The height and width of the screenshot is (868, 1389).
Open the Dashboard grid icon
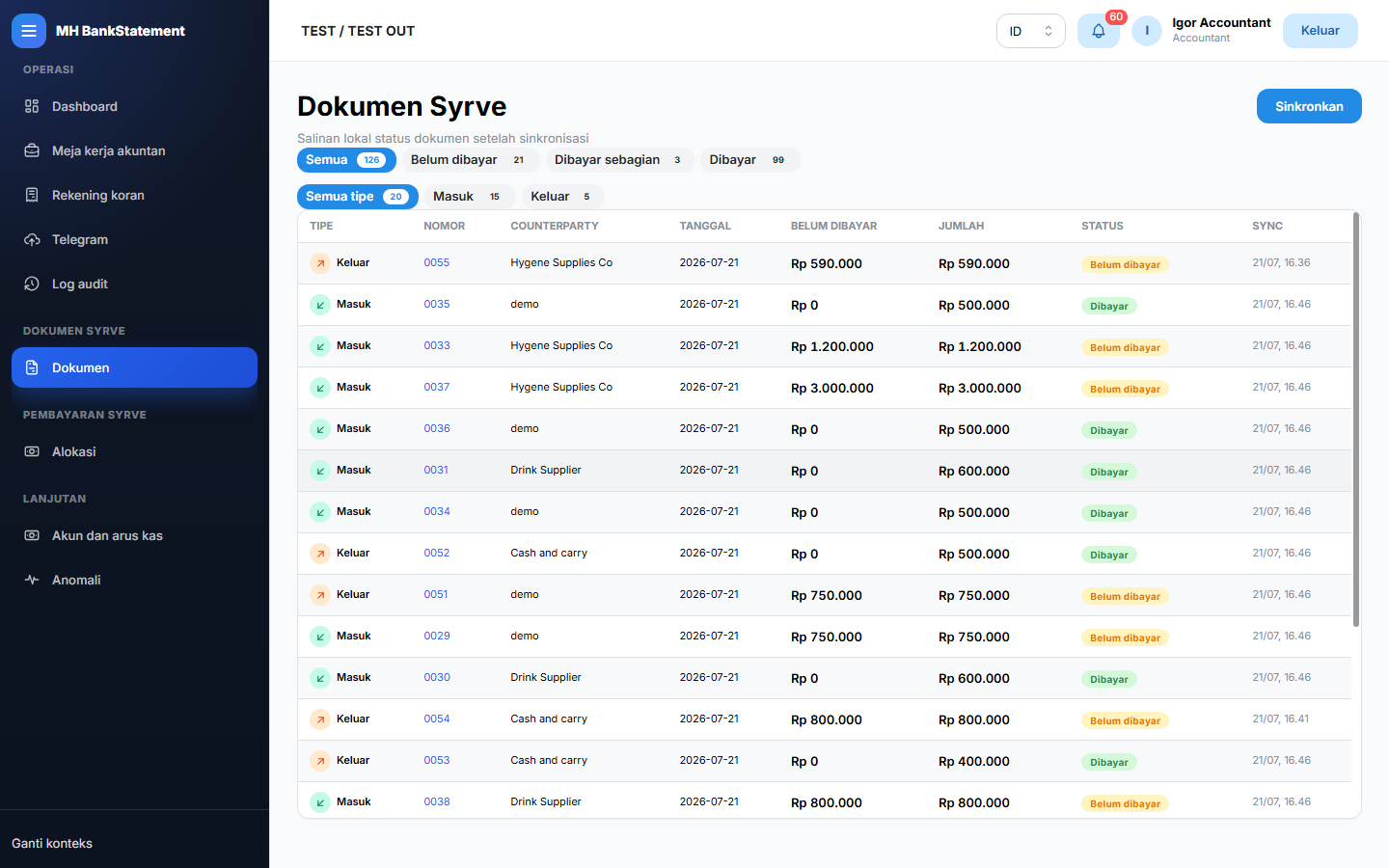32,106
